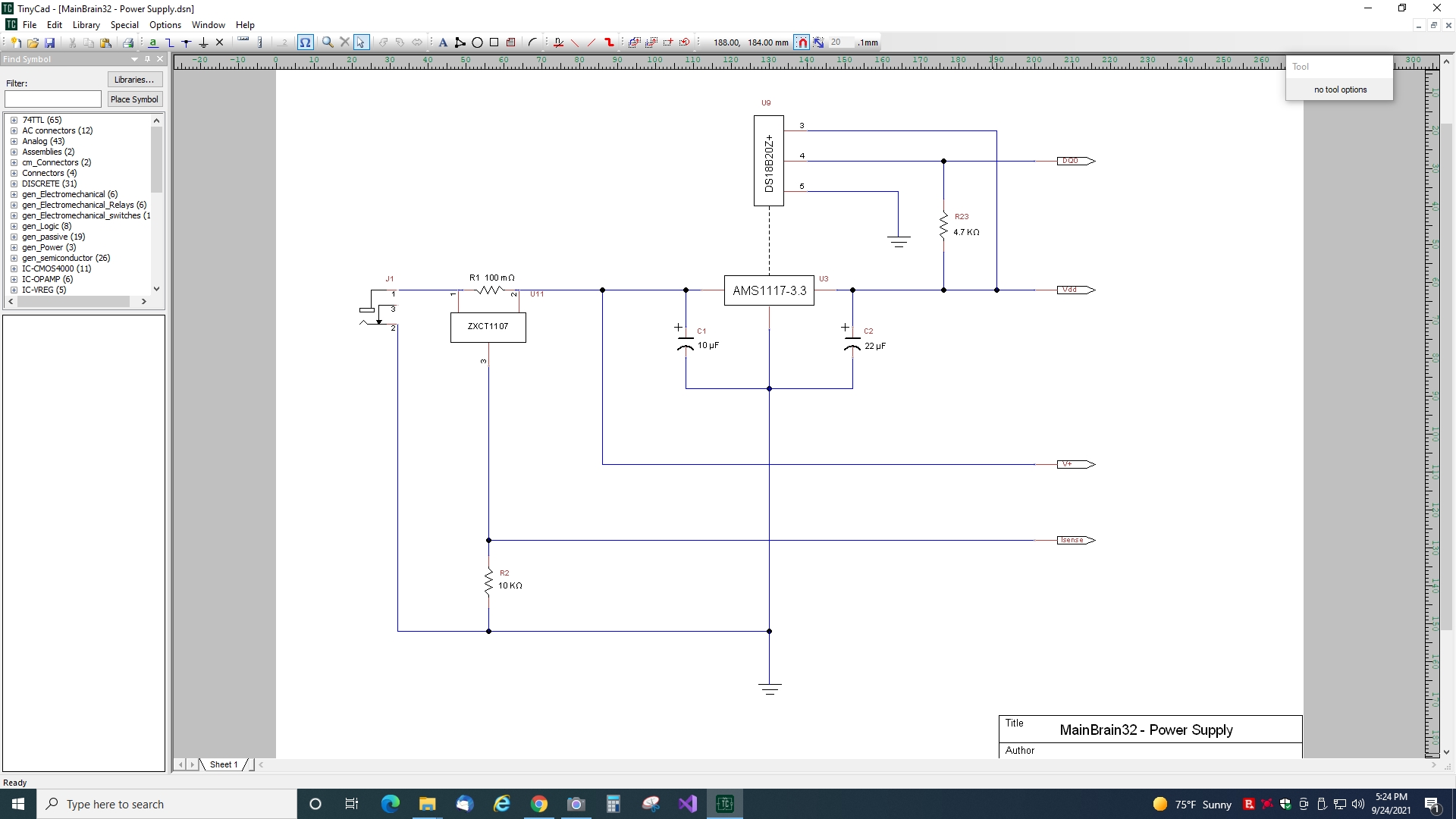
Task: Click the Save file toolbar icon
Action: [x=50, y=42]
